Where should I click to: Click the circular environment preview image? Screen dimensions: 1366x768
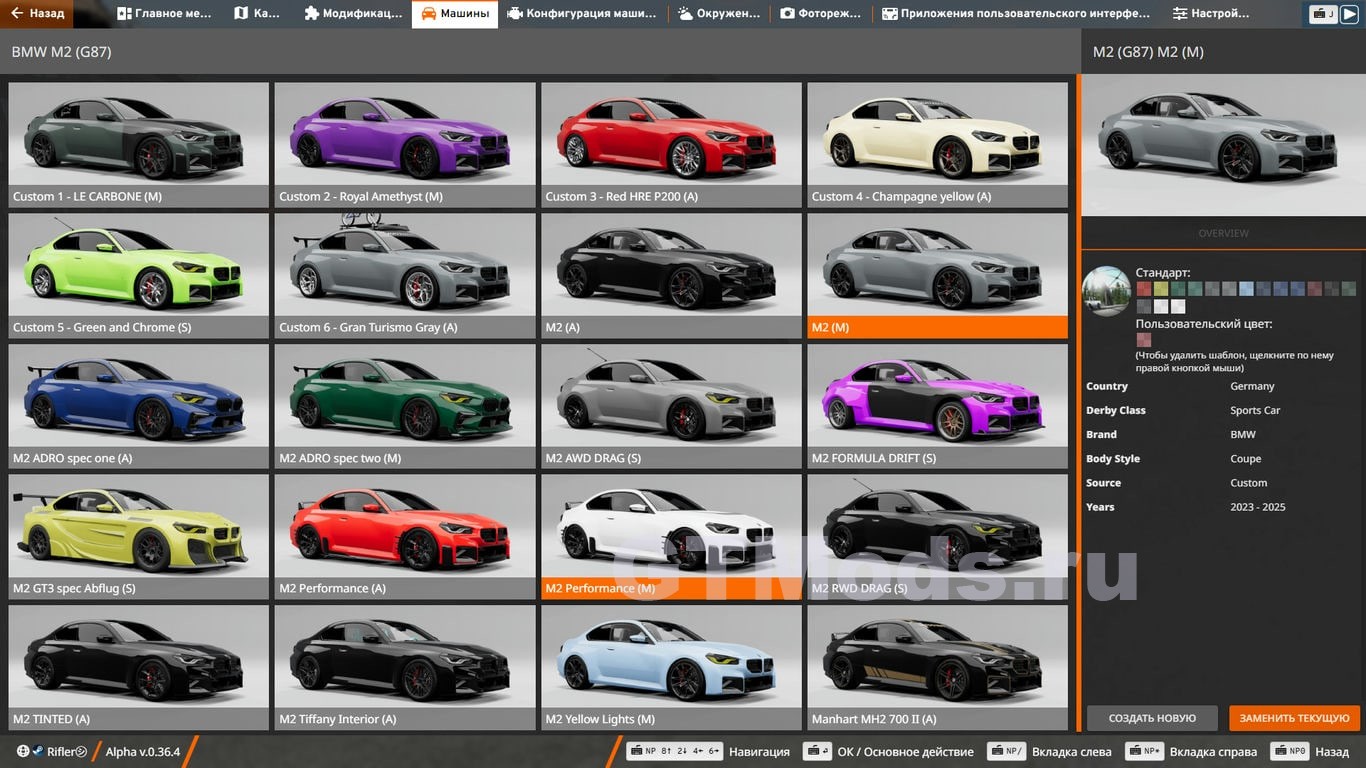[x=1107, y=291]
